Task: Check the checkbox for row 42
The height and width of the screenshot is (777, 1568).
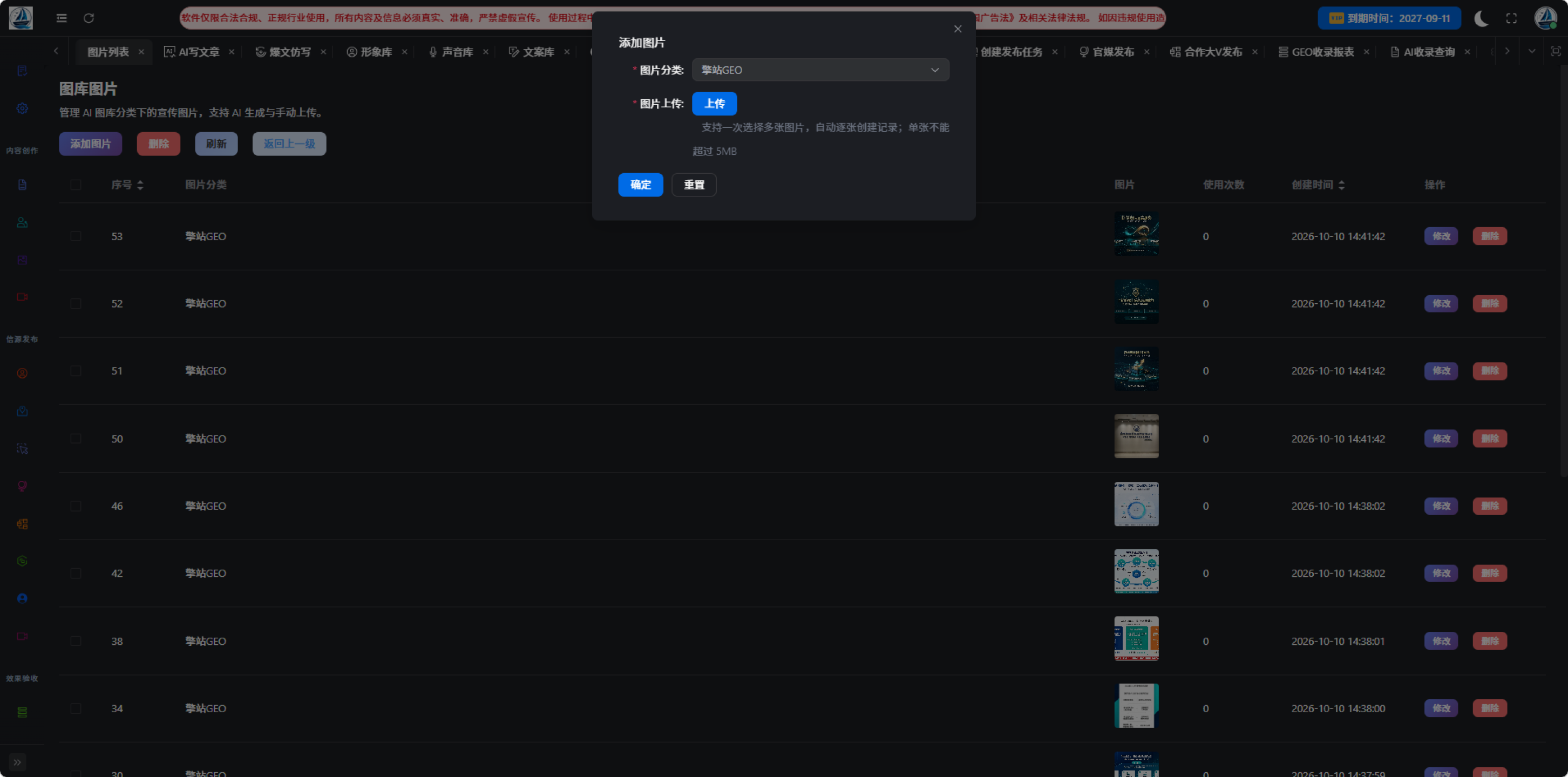Action: click(76, 573)
